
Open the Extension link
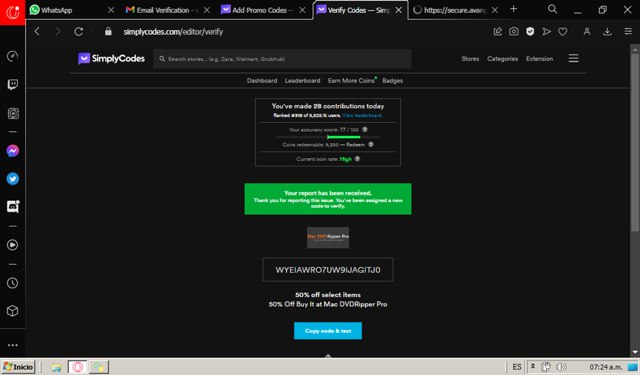click(x=540, y=59)
